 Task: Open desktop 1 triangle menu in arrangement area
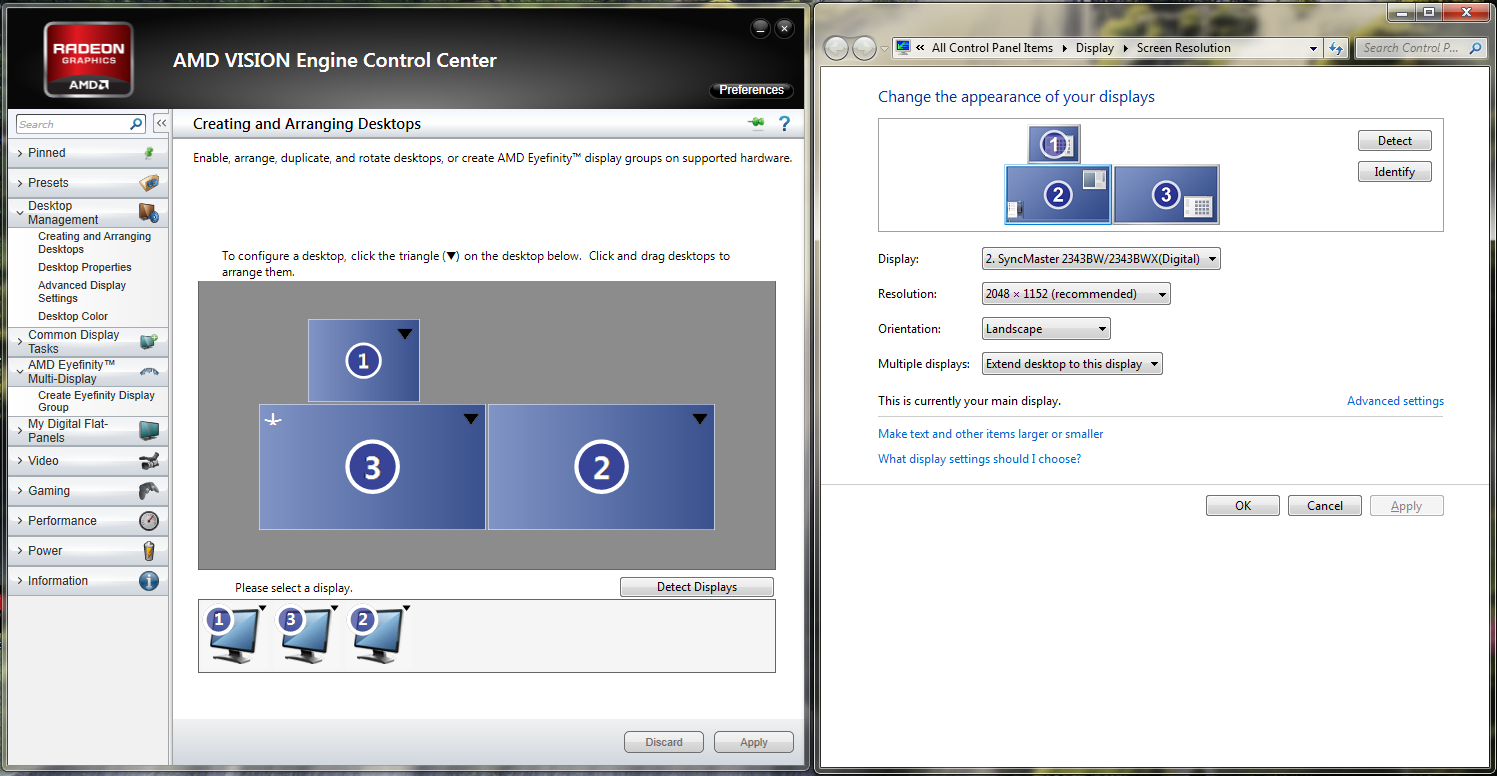tap(404, 334)
